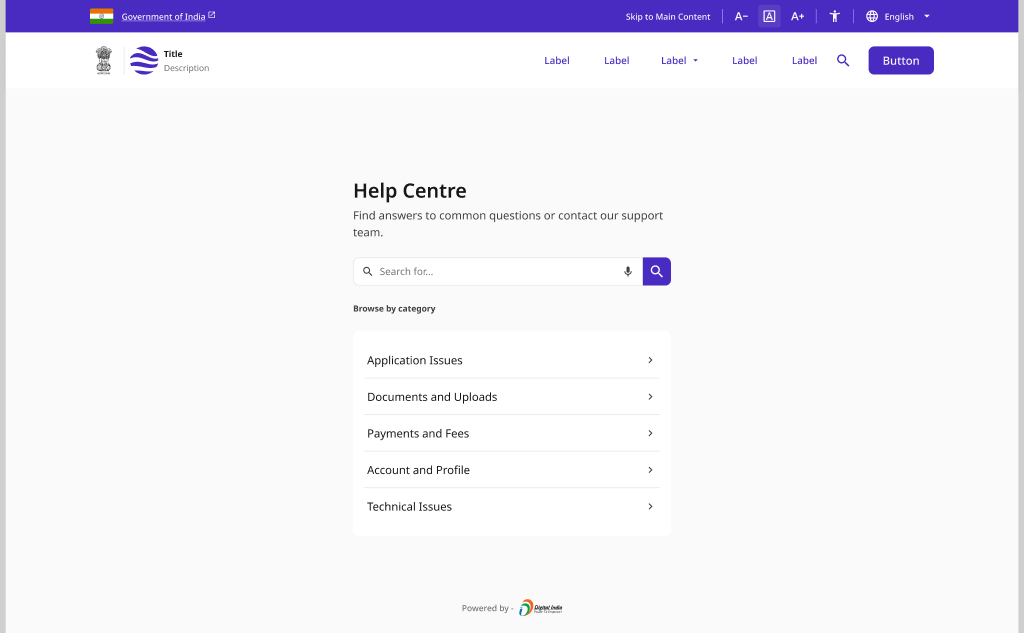Decrease font size with A- icon
The height and width of the screenshot is (633, 1024).
(x=741, y=16)
